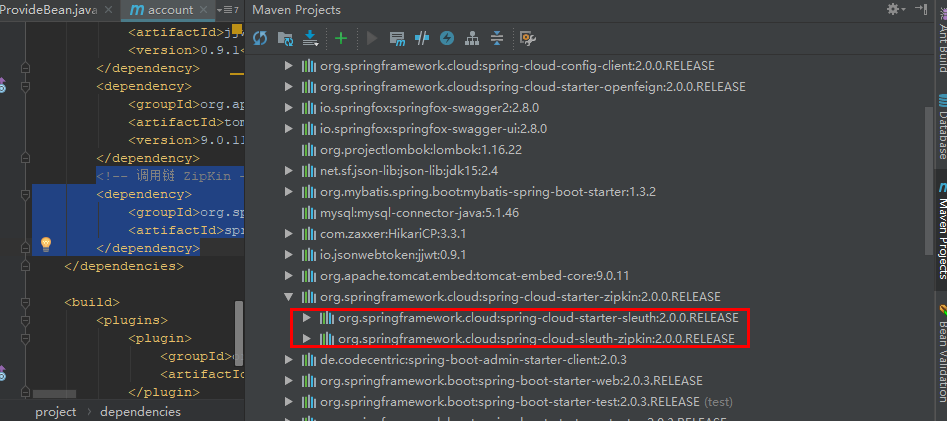Fold the highlighted zipkin dependency block

tap(25, 194)
